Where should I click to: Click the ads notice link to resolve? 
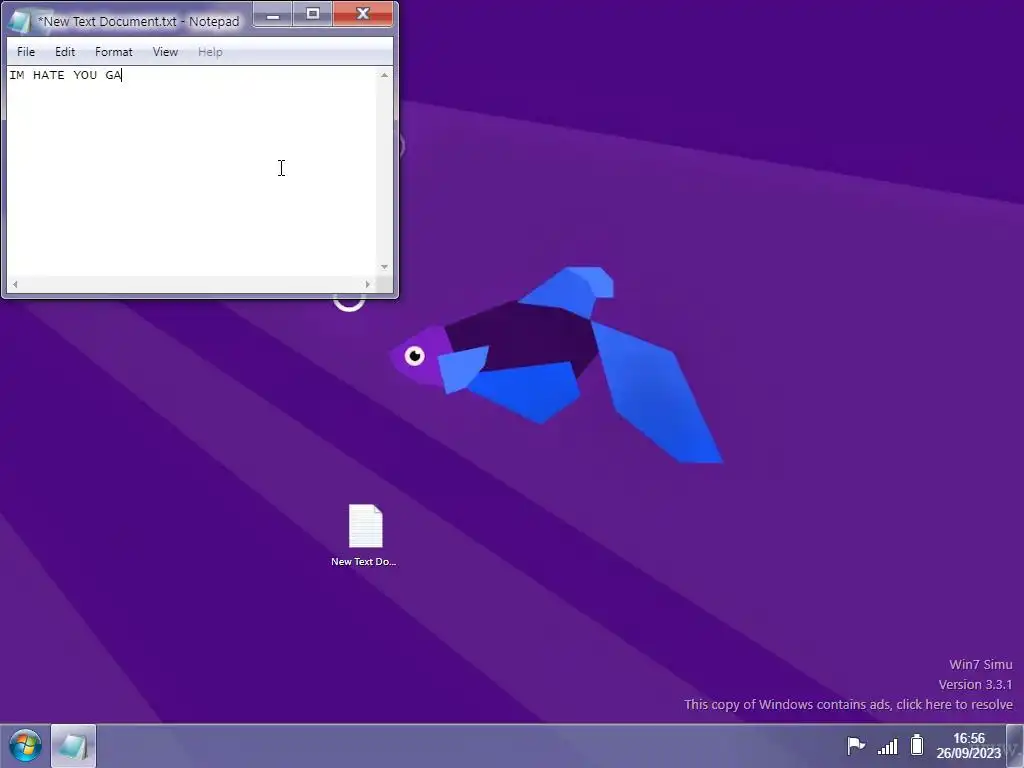(x=848, y=705)
